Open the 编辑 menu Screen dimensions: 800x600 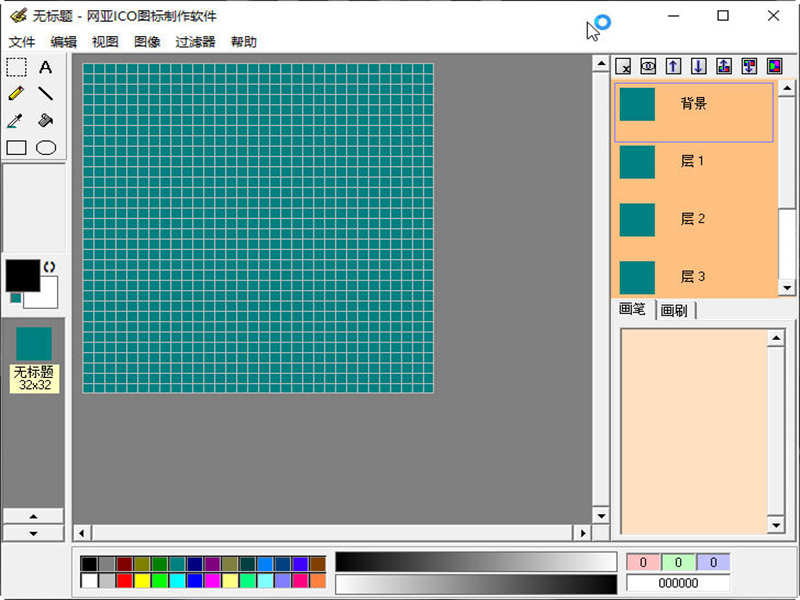(x=64, y=42)
